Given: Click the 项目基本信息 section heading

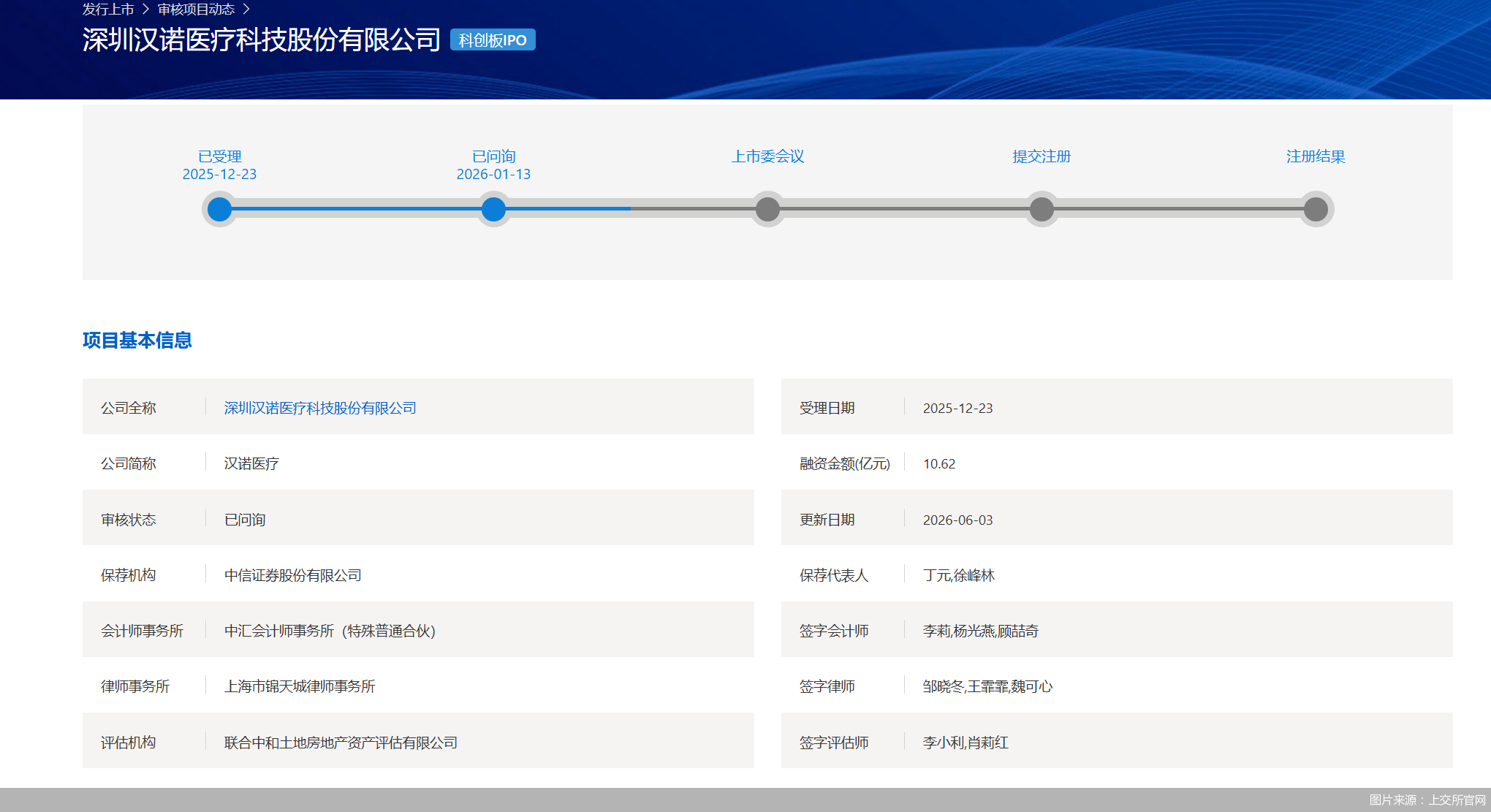Looking at the screenshot, I should point(137,341).
